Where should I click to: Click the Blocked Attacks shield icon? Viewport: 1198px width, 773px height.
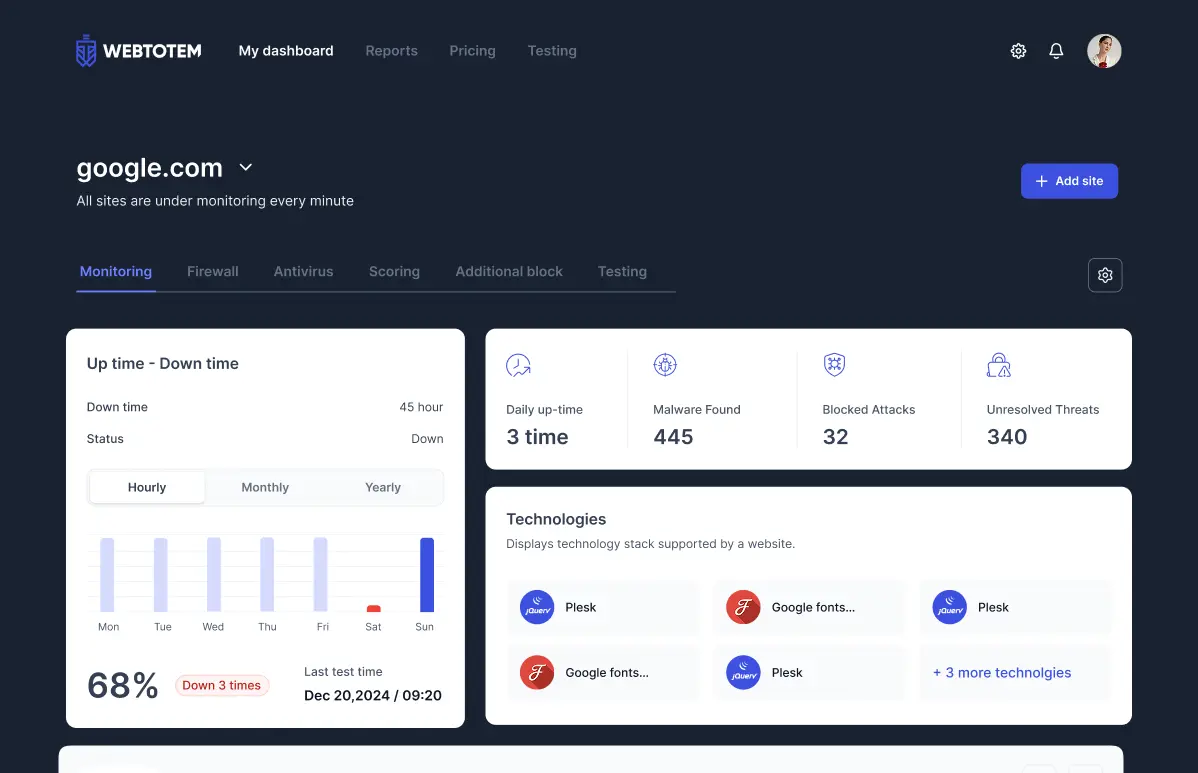click(x=834, y=365)
